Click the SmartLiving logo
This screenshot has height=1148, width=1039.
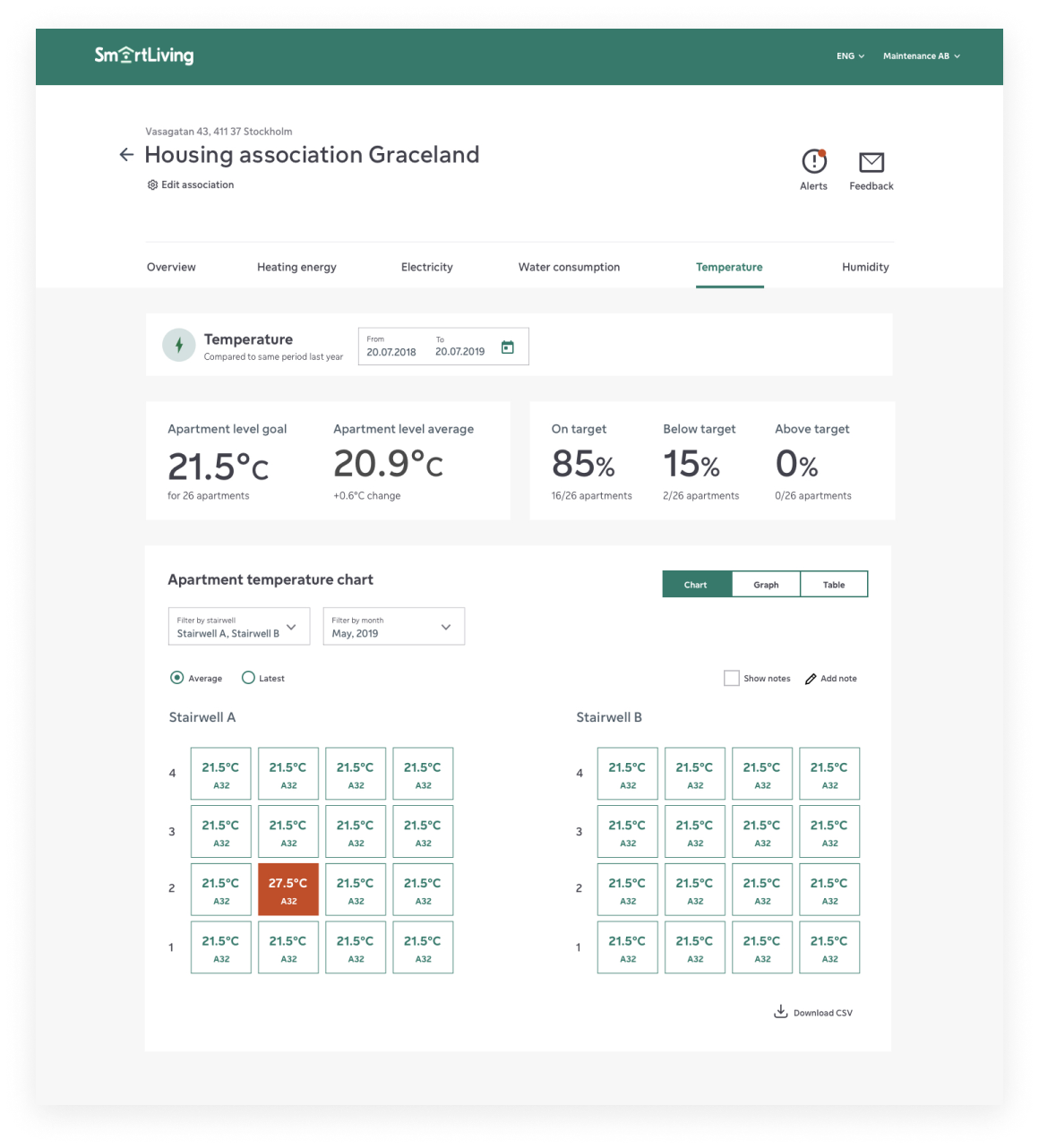(x=144, y=56)
